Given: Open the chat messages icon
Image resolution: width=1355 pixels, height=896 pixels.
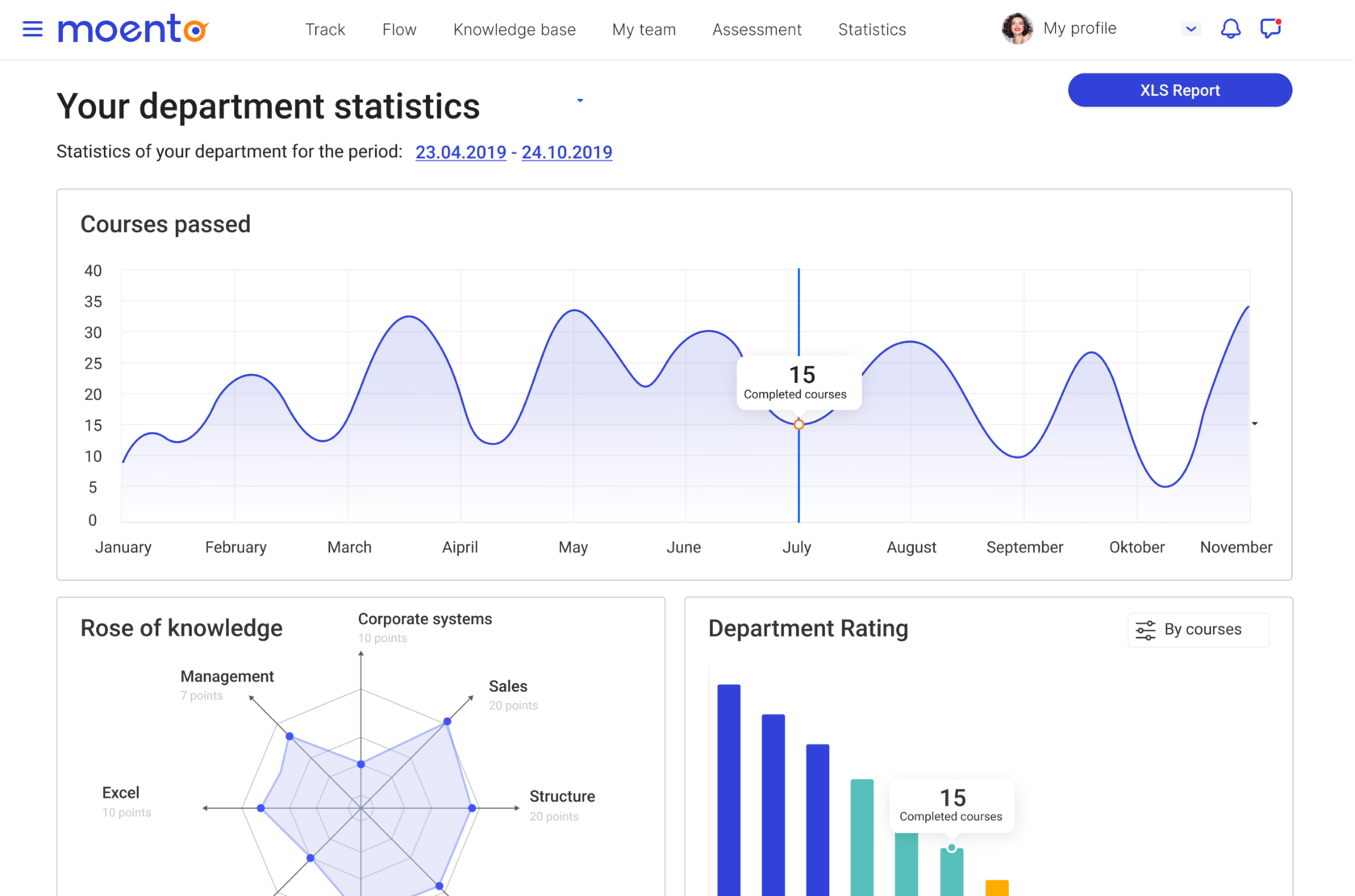Looking at the screenshot, I should (1270, 29).
